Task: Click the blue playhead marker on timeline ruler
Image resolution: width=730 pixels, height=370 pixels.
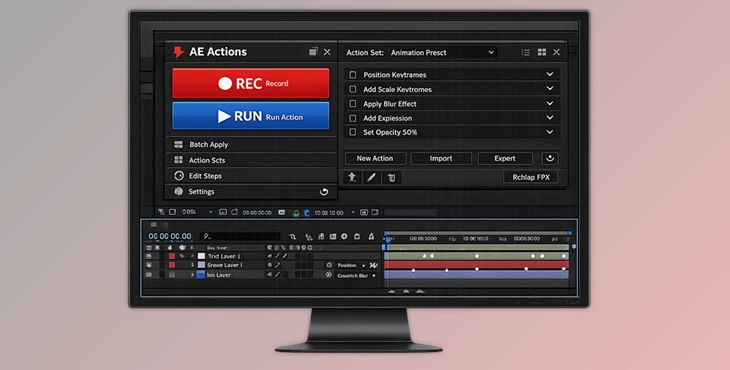Action: (x=388, y=239)
